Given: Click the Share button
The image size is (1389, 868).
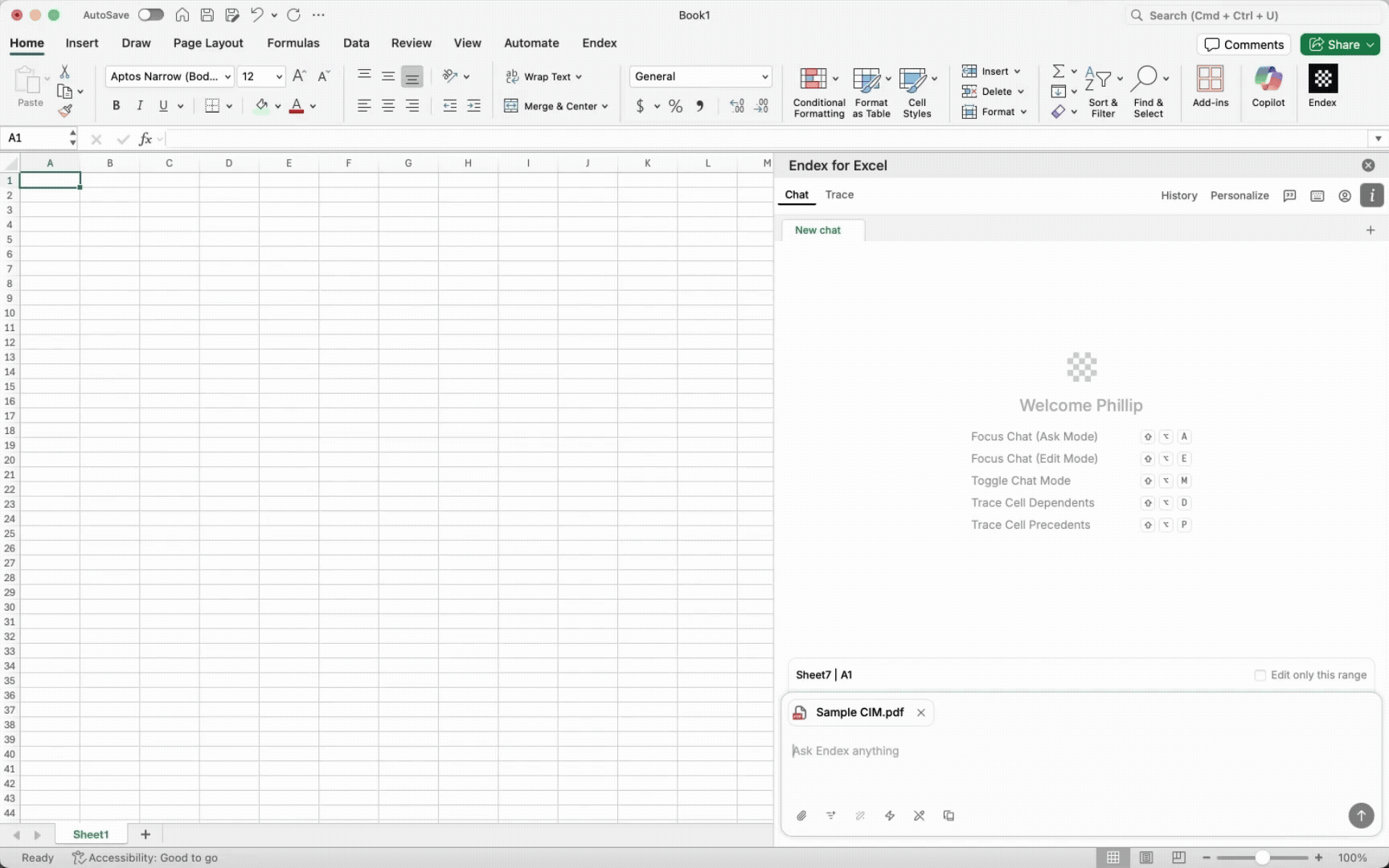Looking at the screenshot, I should click(x=1340, y=45).
